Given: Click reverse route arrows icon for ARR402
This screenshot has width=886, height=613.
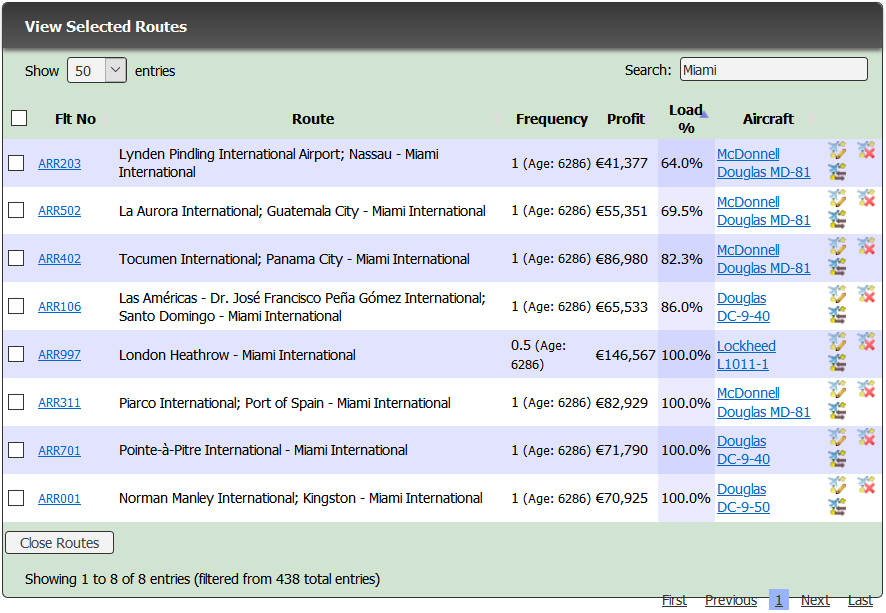Looking at the screenshot, I should (x=837, y=267).
